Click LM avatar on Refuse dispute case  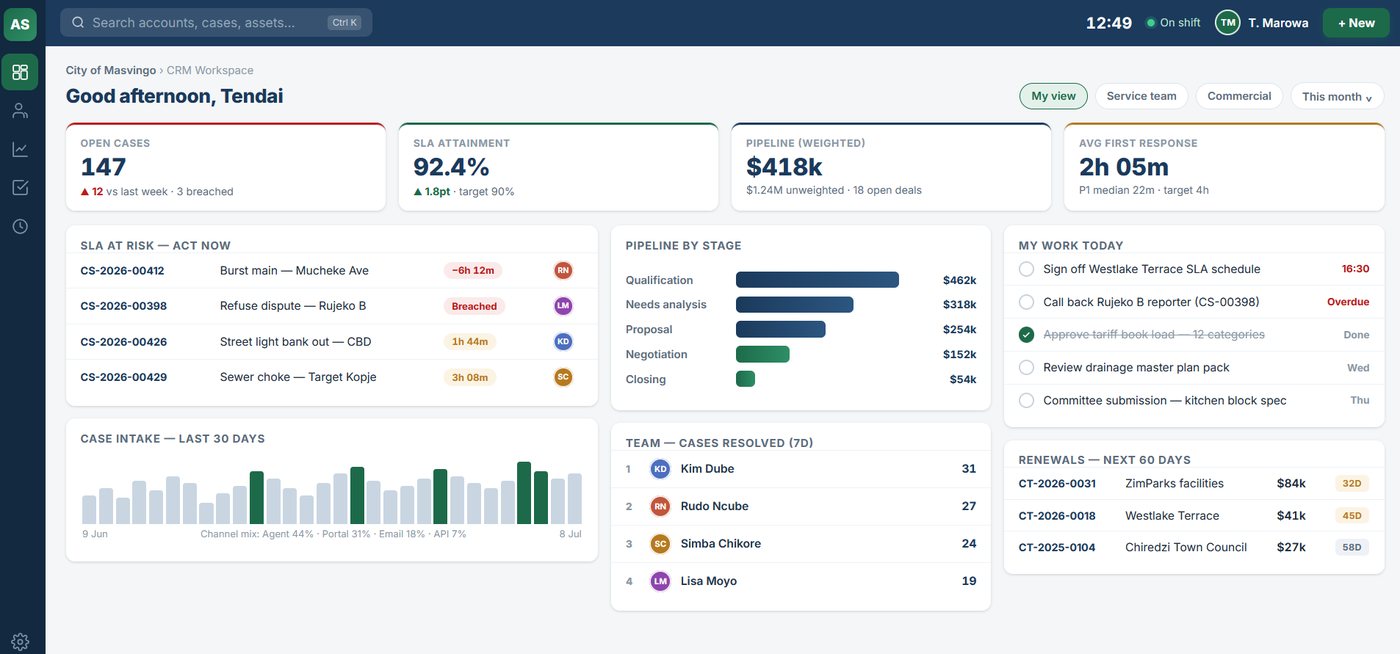[x=563, y=306]
